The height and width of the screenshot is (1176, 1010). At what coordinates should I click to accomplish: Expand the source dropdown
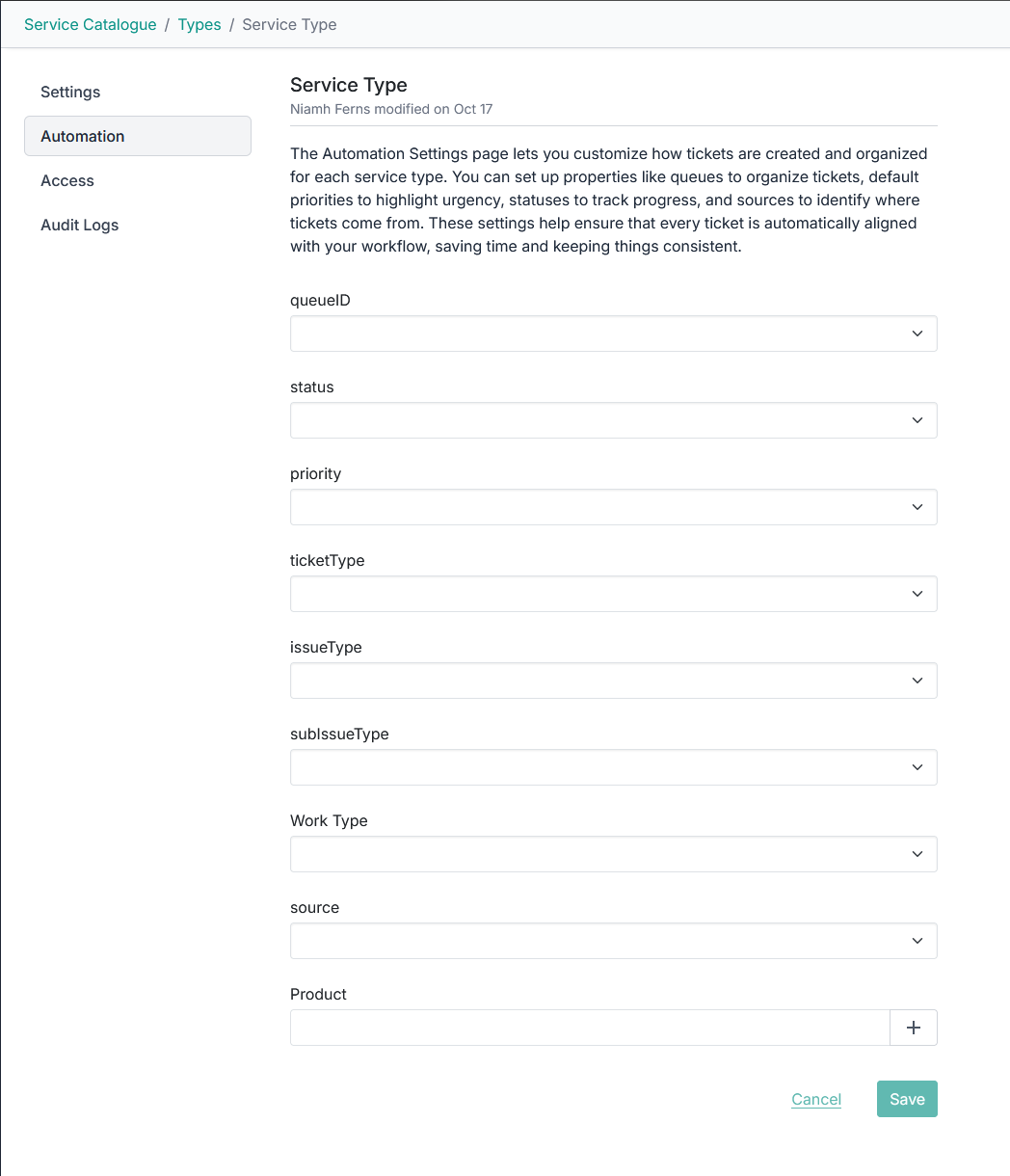click(613, 941)
